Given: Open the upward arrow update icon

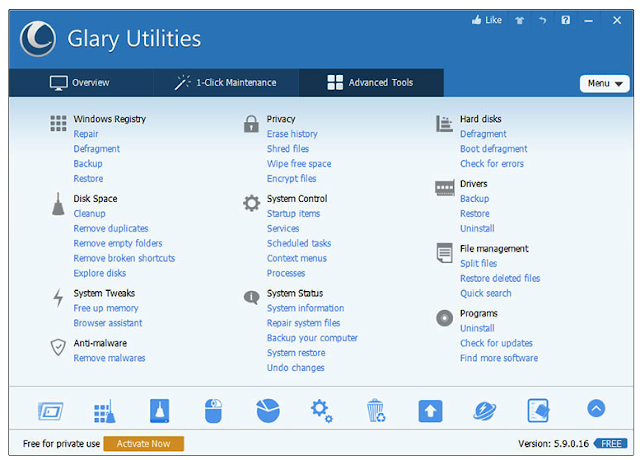Looking at the screenshot, I should click(430, 411).
